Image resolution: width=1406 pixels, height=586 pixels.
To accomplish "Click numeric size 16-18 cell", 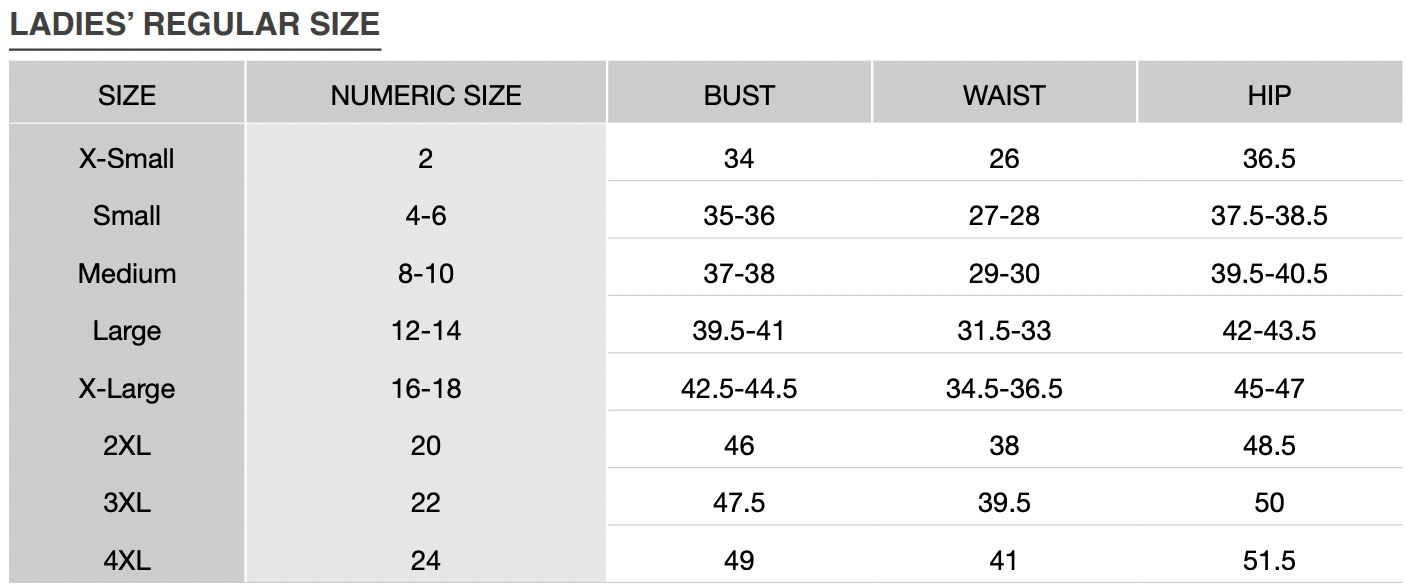I will (426, 388).
